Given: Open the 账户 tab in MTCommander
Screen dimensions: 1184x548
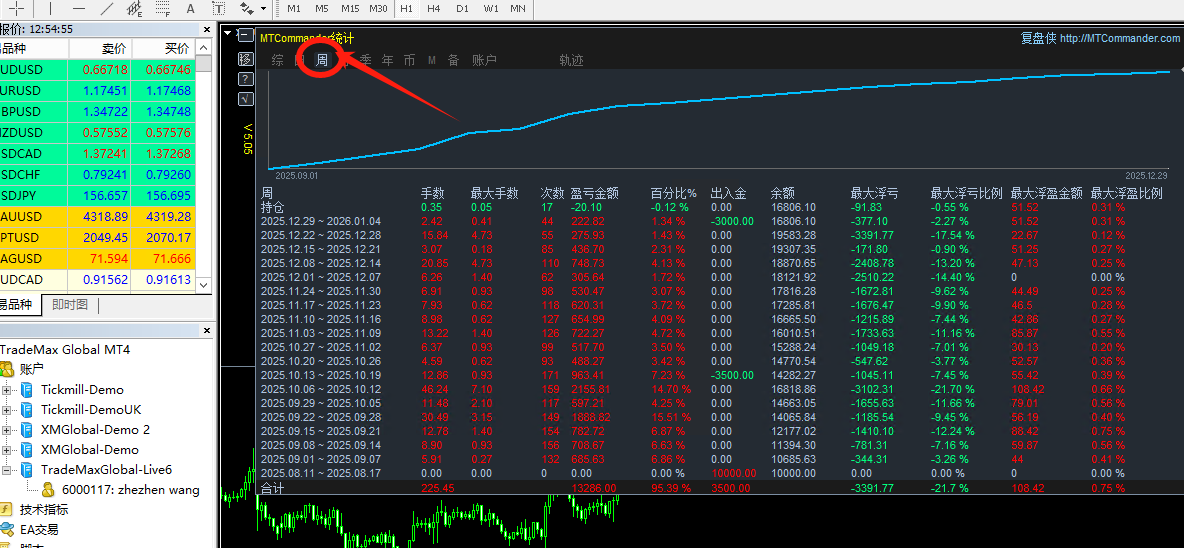Looking at the screenshot, I should click(485, 60).
